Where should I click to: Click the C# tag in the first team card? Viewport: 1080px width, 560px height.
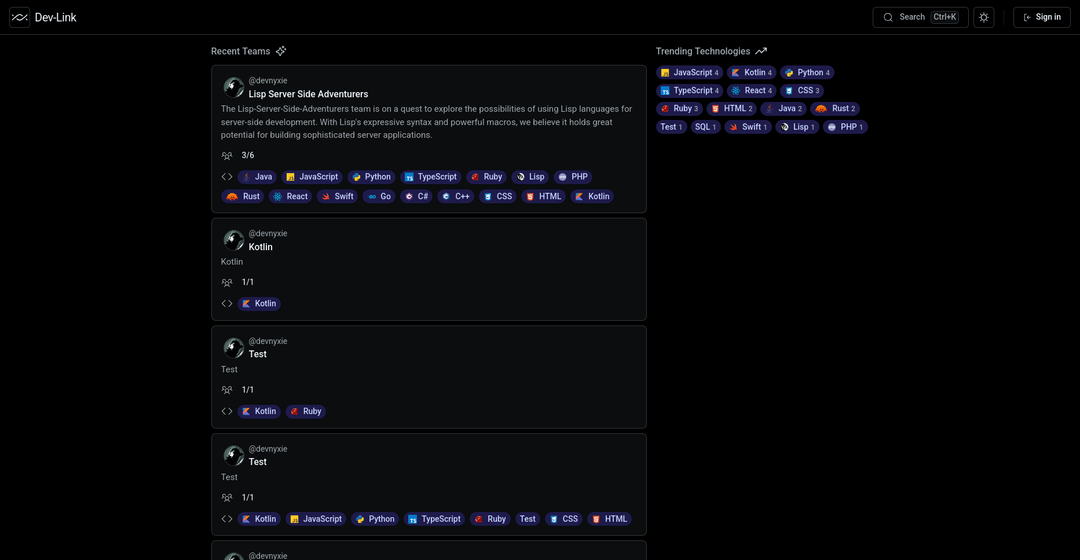click(416, 197)
